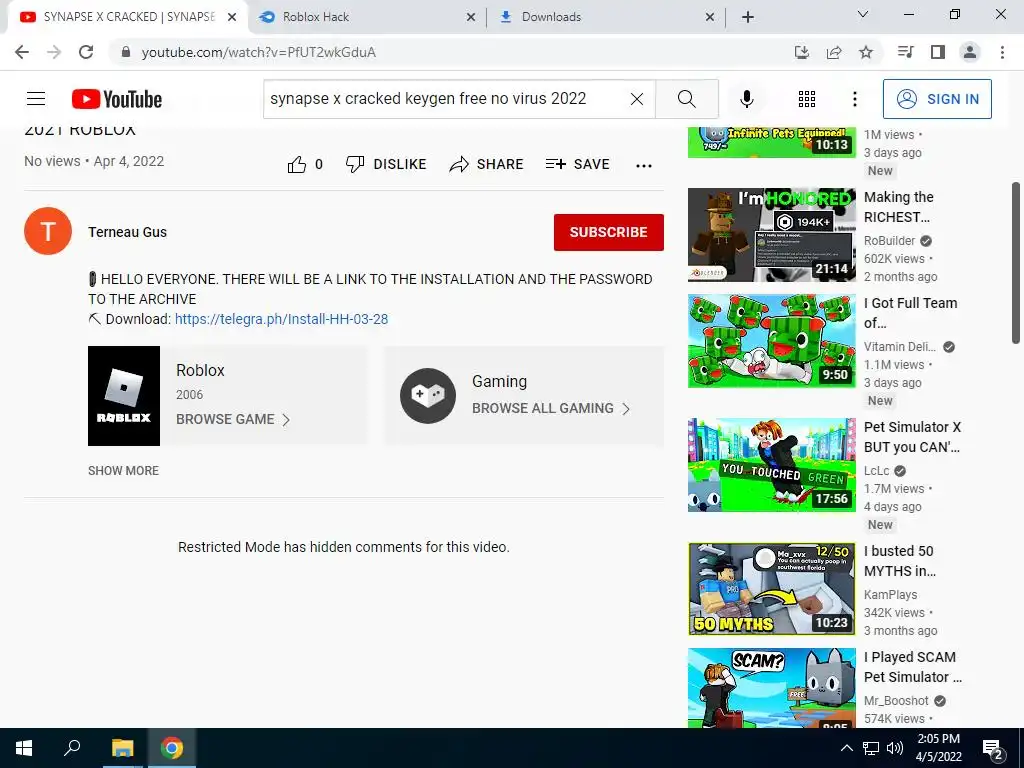Image resolution: width=1024 pixels, height=768 pixels.
Task: Expand description with SHOW MORE
Action: pos(123,471)
